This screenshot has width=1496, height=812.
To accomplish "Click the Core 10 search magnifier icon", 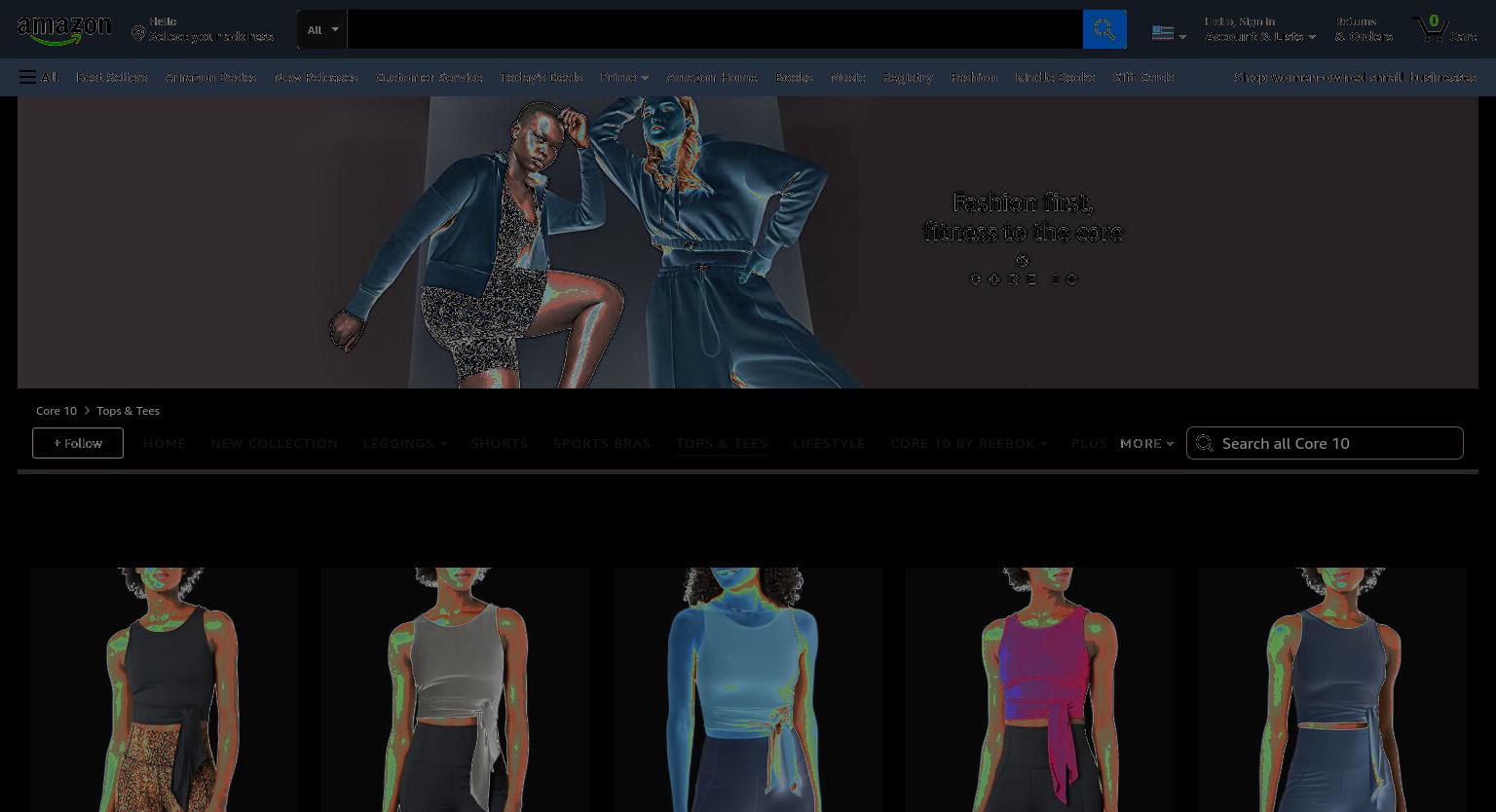I will [x=1205, y=443].
